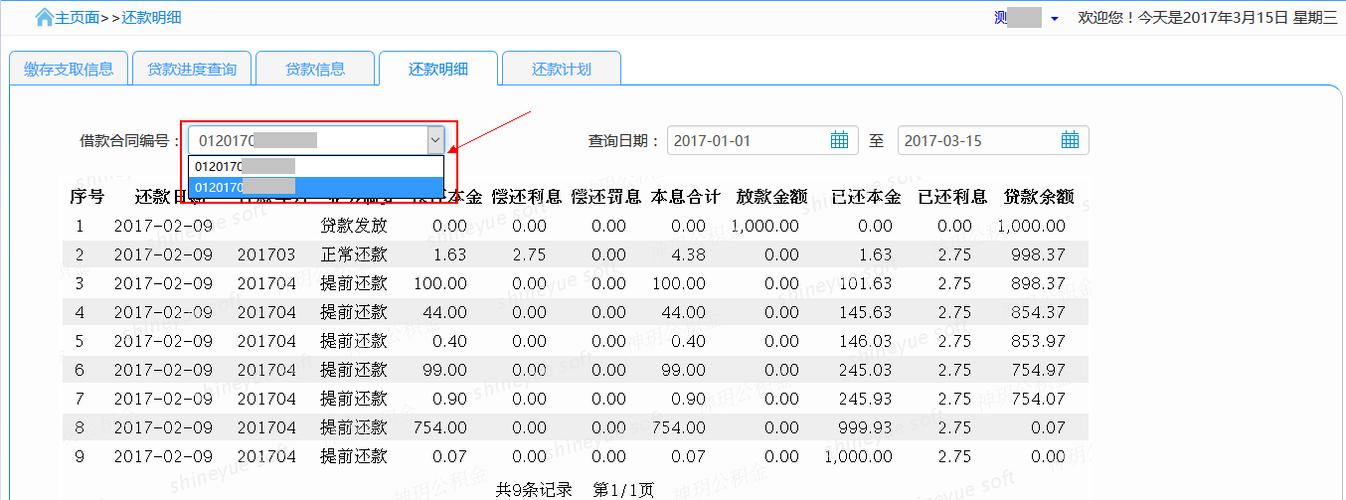Select 贷款发放 cell in row 1
1346x500 pixels.
[354, 226]
